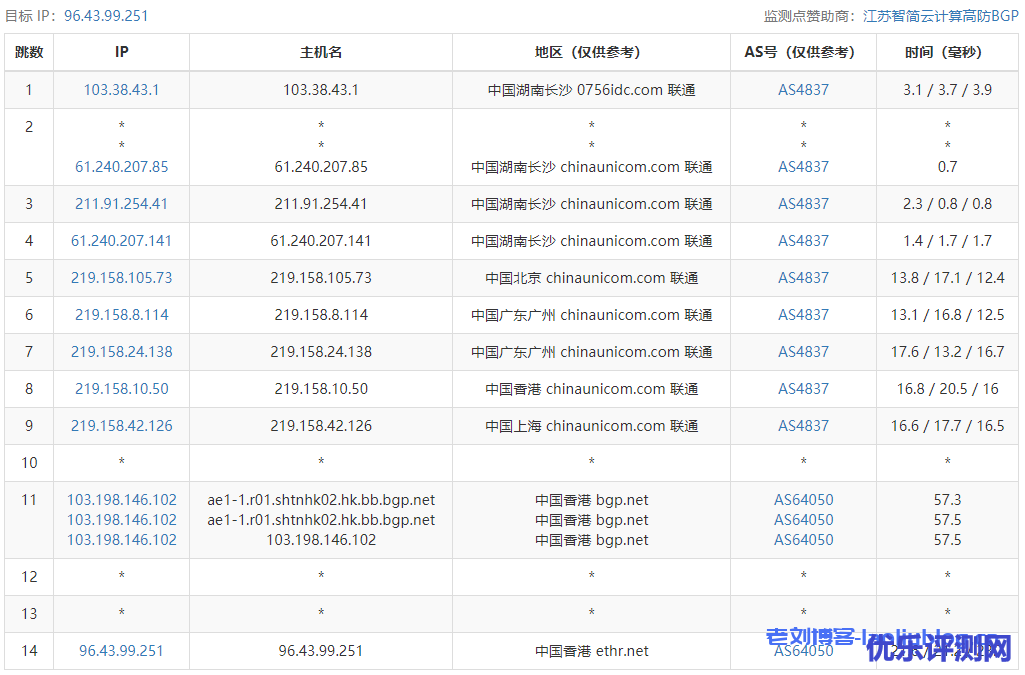Viewport: 1025px width, 675px height.
Task: Click the first AS64050 link in hop 11
Action: pos(803,500)
